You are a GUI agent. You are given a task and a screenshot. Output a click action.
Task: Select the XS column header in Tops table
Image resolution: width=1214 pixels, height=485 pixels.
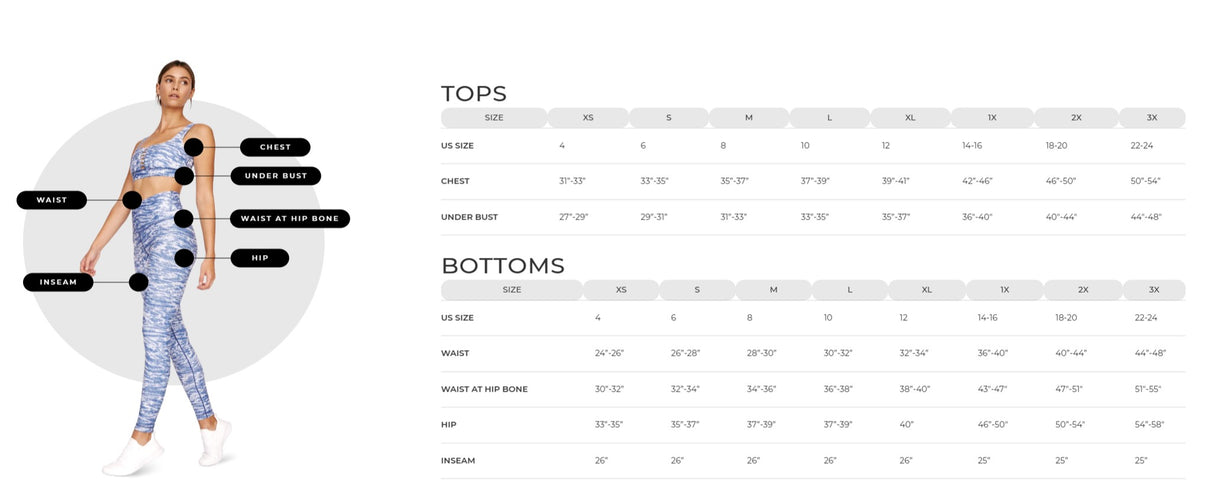(x=588, y=118)
